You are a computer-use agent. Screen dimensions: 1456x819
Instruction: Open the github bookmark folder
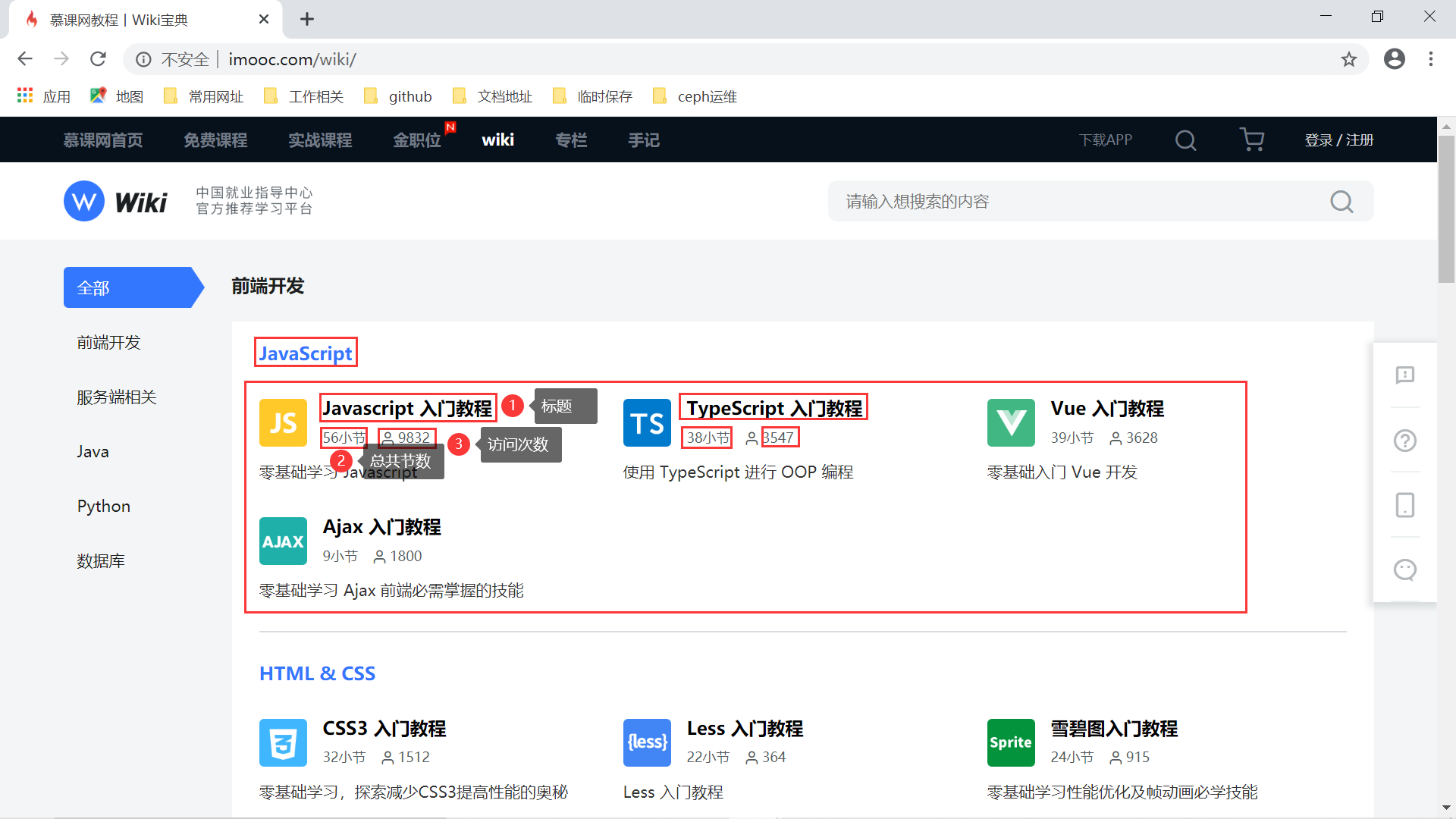[397, 96]
